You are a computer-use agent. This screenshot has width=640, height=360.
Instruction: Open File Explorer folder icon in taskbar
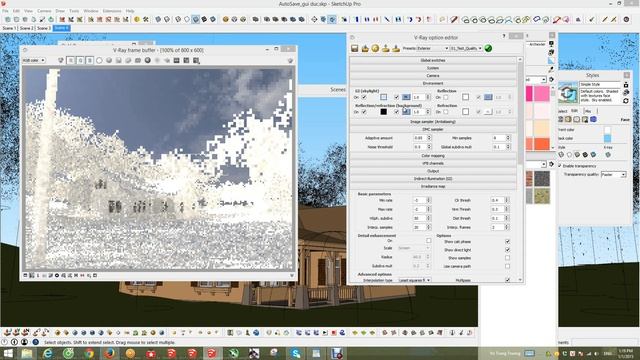[27, 353]
